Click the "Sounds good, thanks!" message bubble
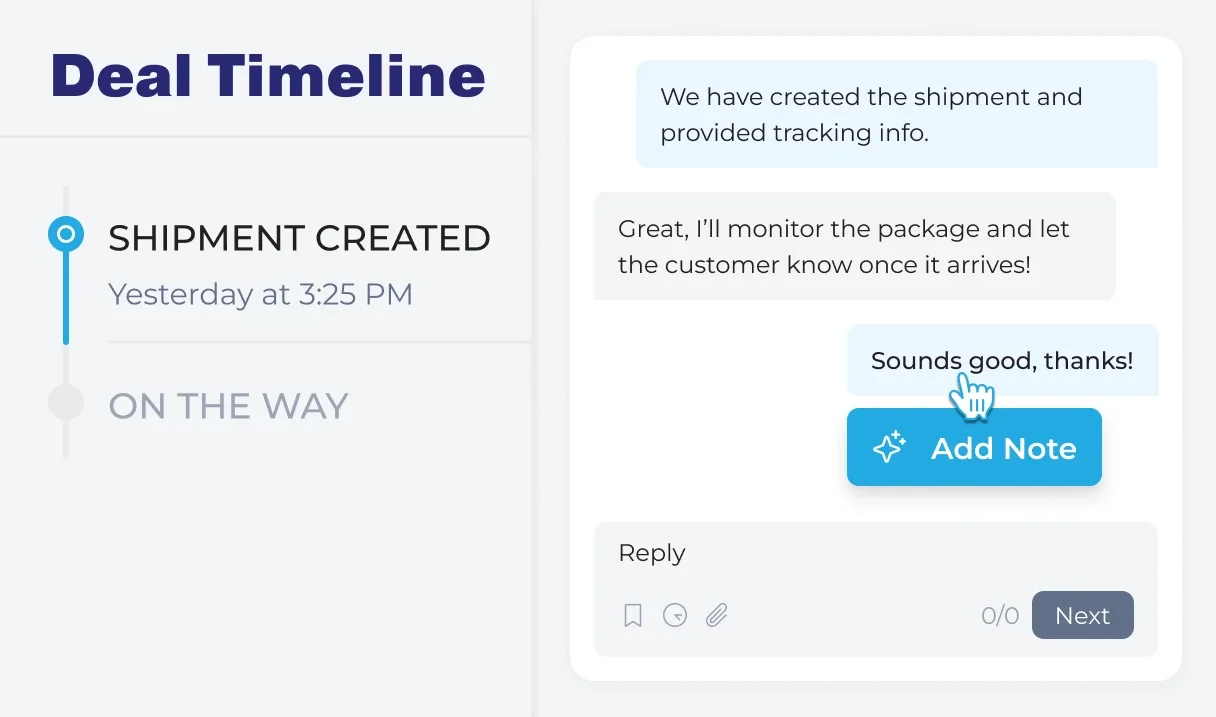 (1002, 360)
